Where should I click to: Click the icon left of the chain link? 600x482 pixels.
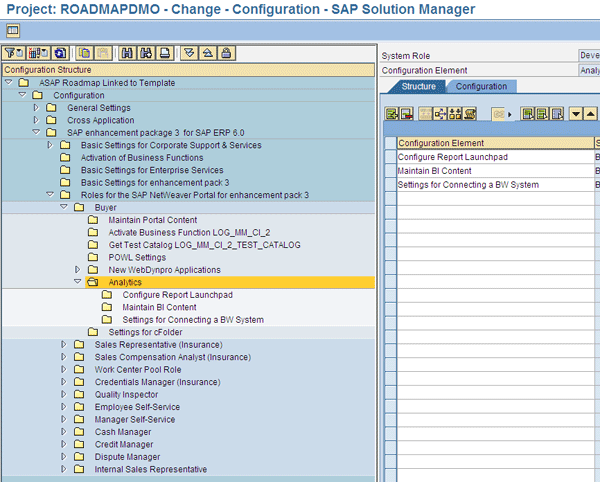tap(470, 114)
